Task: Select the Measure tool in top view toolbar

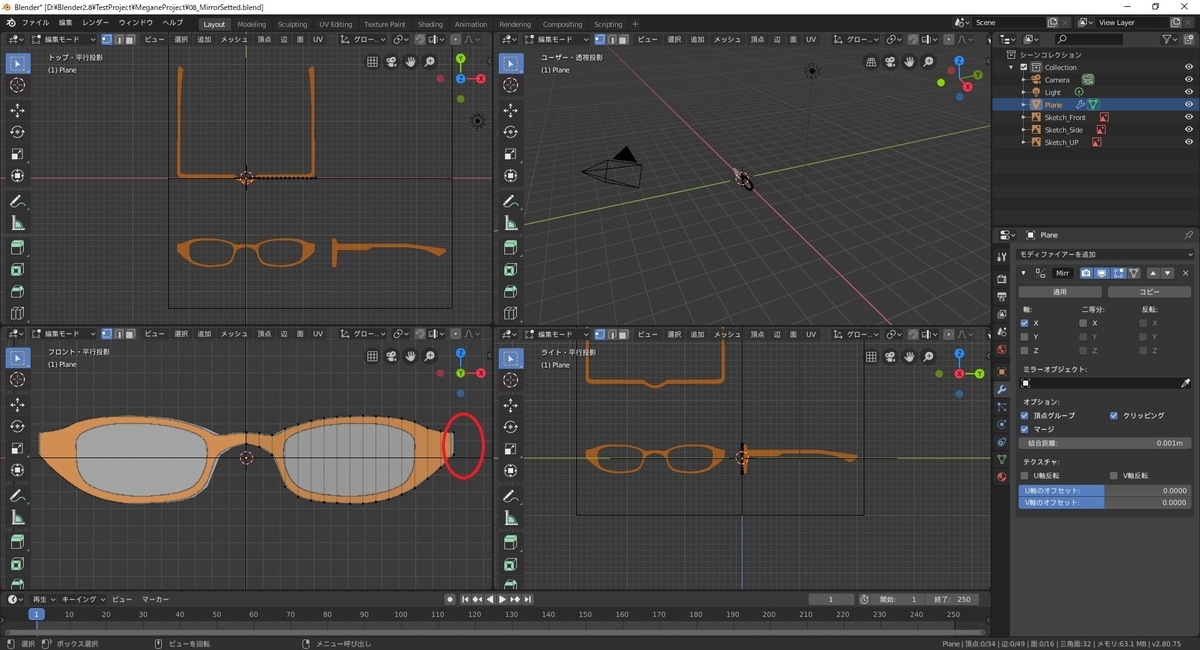Action: [x=18, y=223]
